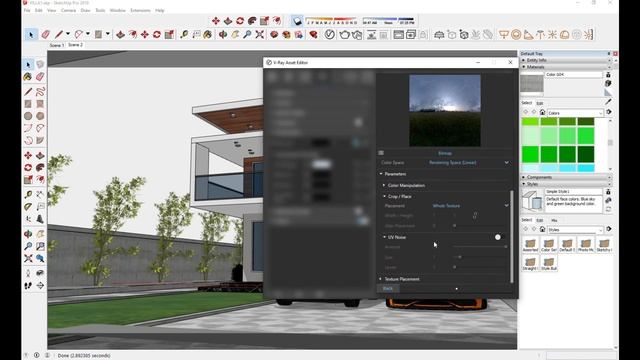
Task: Open the Camera menu
Action: [69, 10]
